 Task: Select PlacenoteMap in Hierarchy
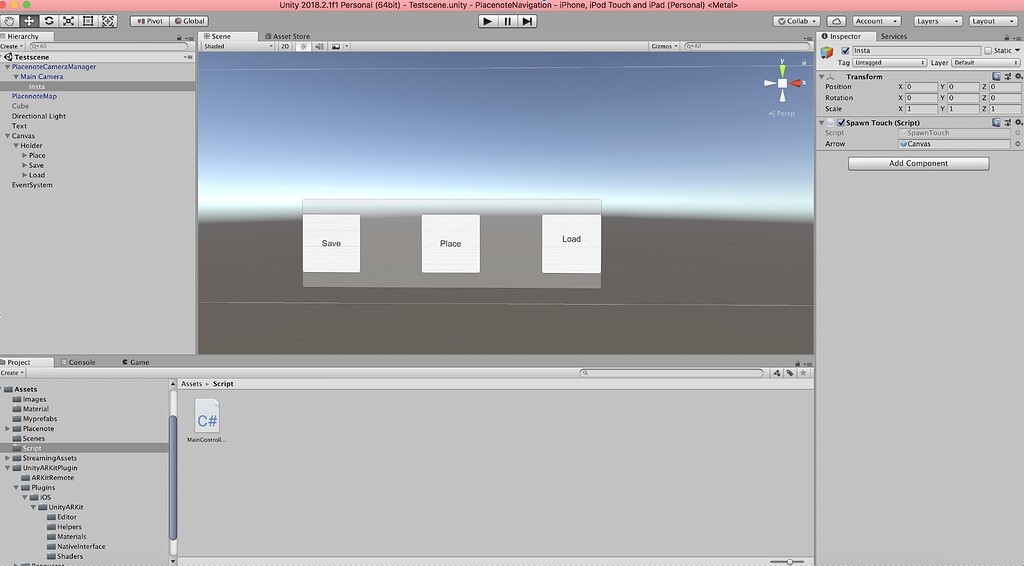pos(34,96)
